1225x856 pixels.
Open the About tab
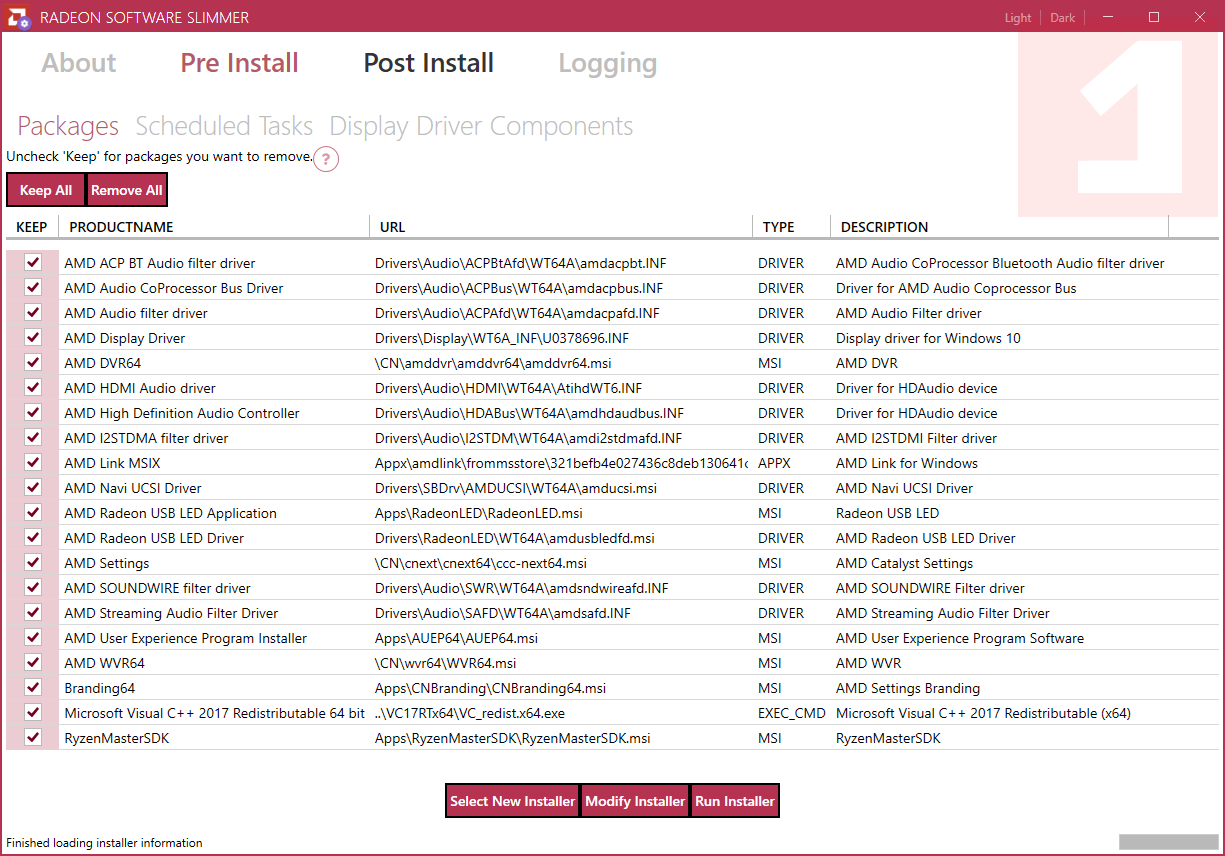[x=79, y=63]
